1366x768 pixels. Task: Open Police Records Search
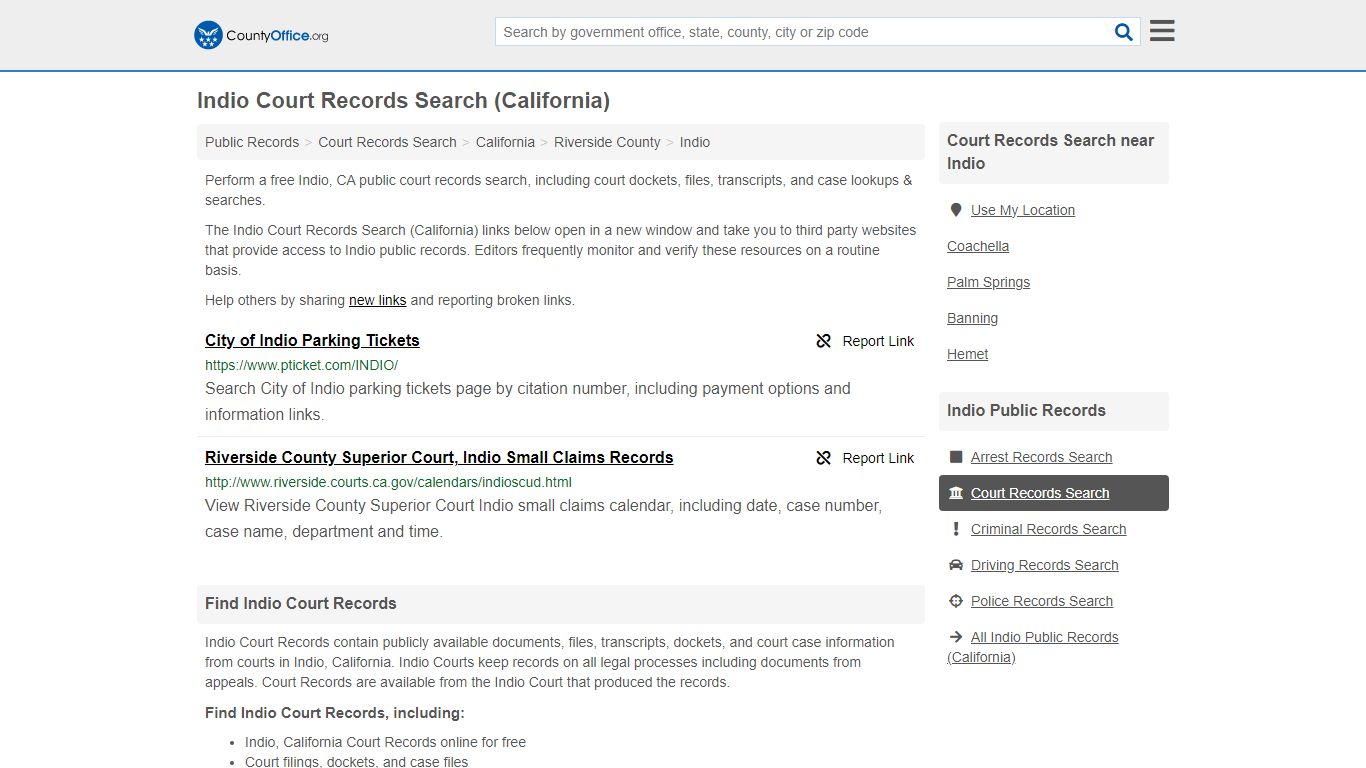tap(1041, 601)
